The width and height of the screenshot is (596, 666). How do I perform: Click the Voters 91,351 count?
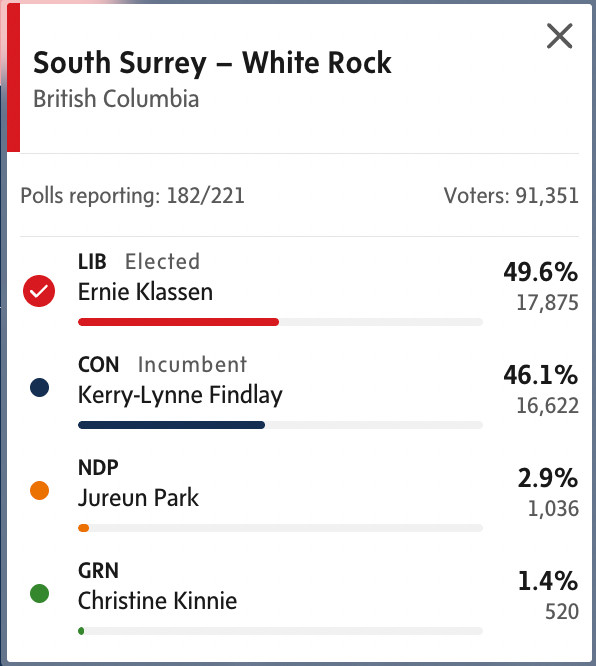pos(511,196)
